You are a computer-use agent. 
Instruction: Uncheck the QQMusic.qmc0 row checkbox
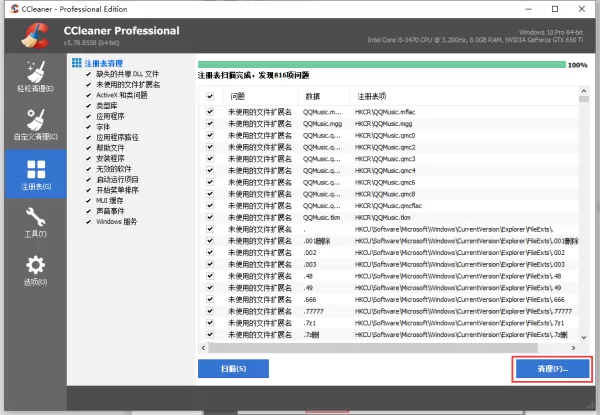pos(210,135)
